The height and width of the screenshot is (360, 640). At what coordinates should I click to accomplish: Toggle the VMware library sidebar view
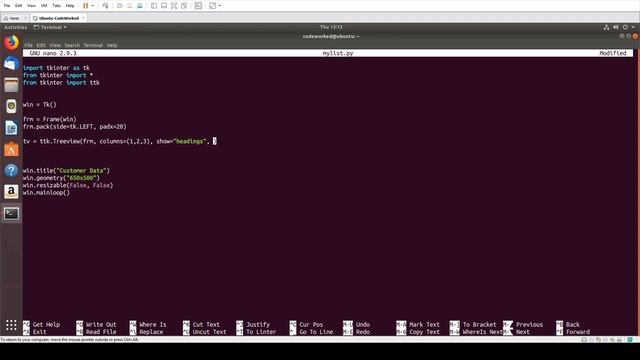(154, 6)
